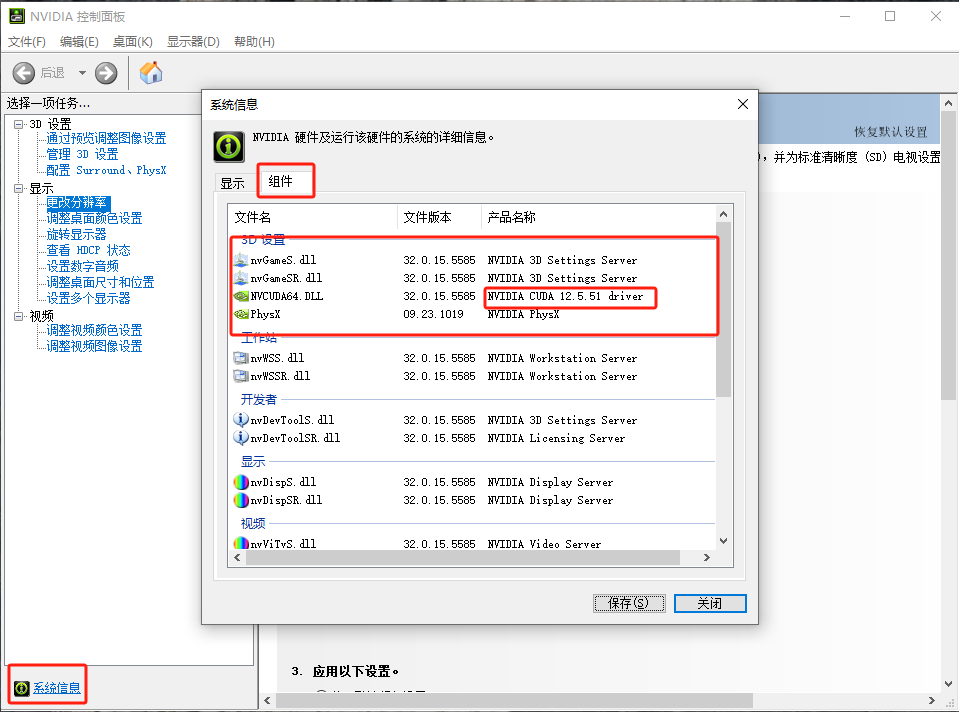
Task: Open 调整视频颜色设置
Action: (x=94, y=330)
